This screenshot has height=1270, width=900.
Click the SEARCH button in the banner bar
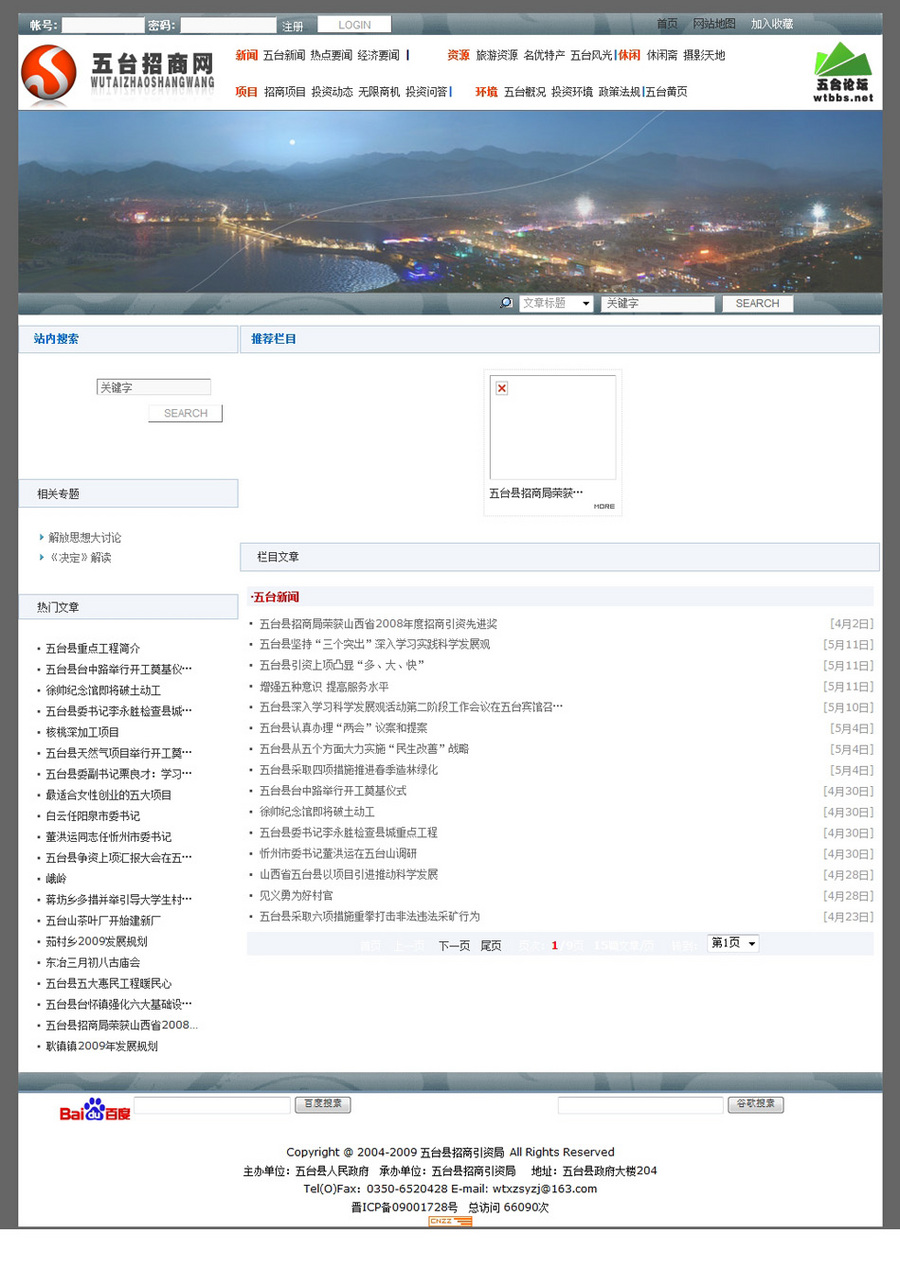[757, 303]
